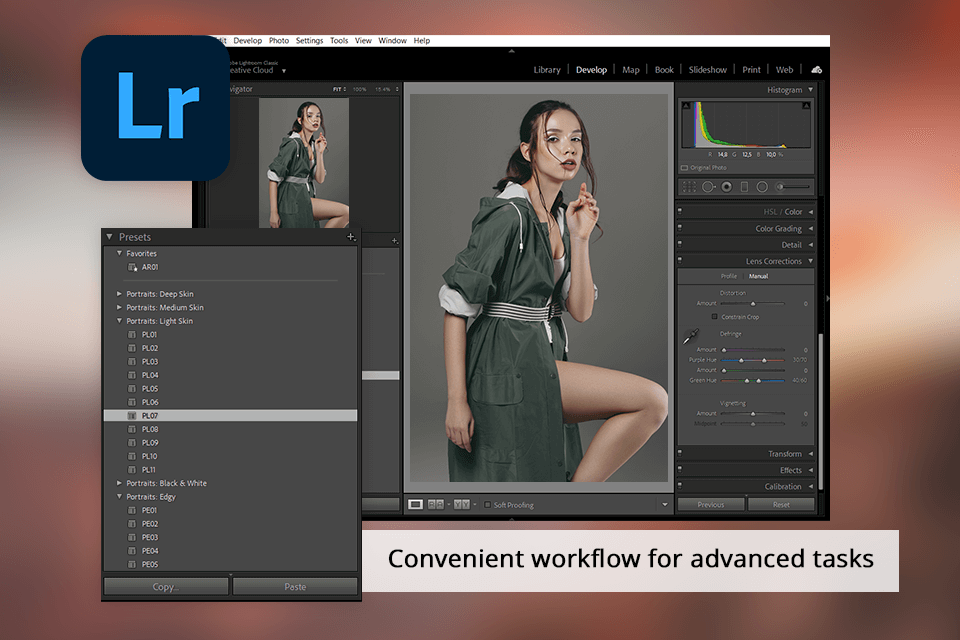
Task: Click the PL01 preset icon
Action: pyautogui.click(x=132, y=335)
